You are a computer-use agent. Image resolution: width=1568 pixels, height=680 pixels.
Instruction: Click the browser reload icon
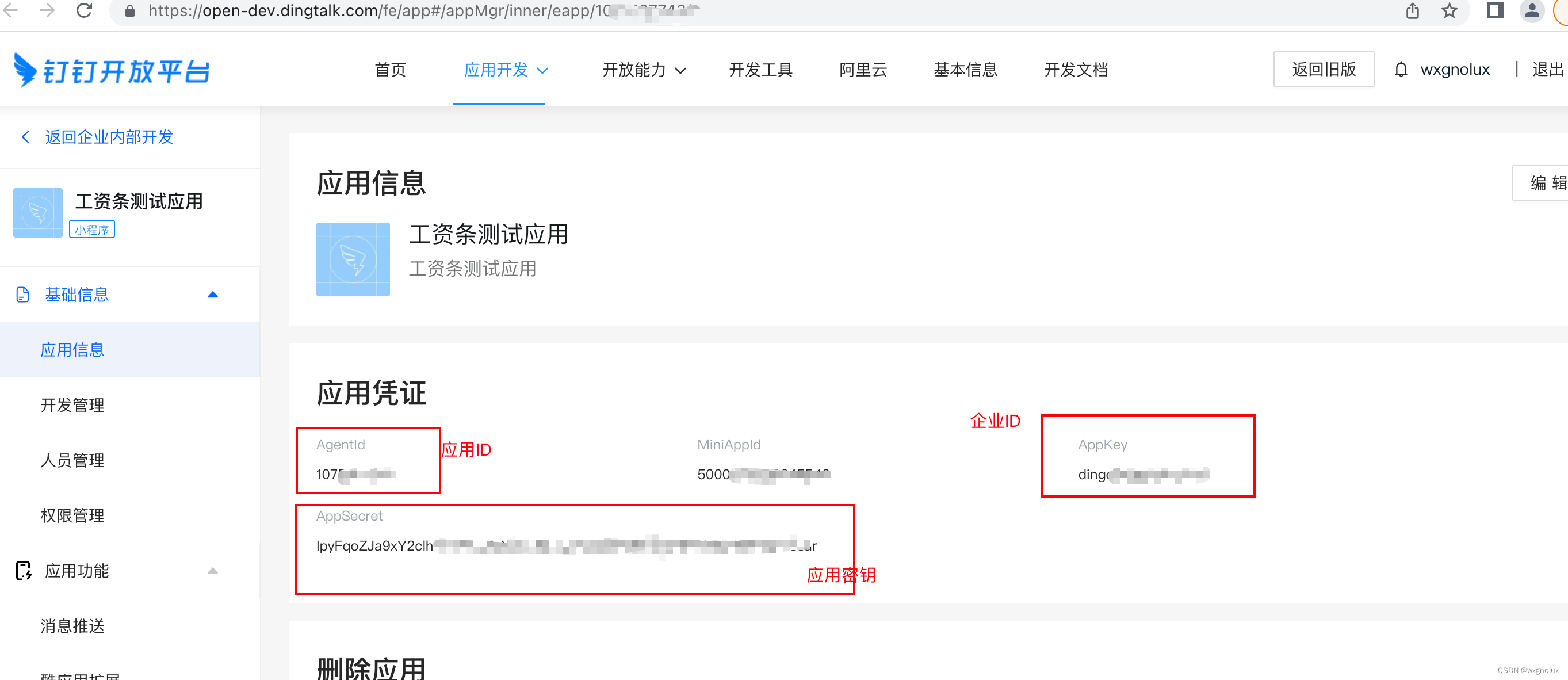pyautogui.click(x=84, y=10)
